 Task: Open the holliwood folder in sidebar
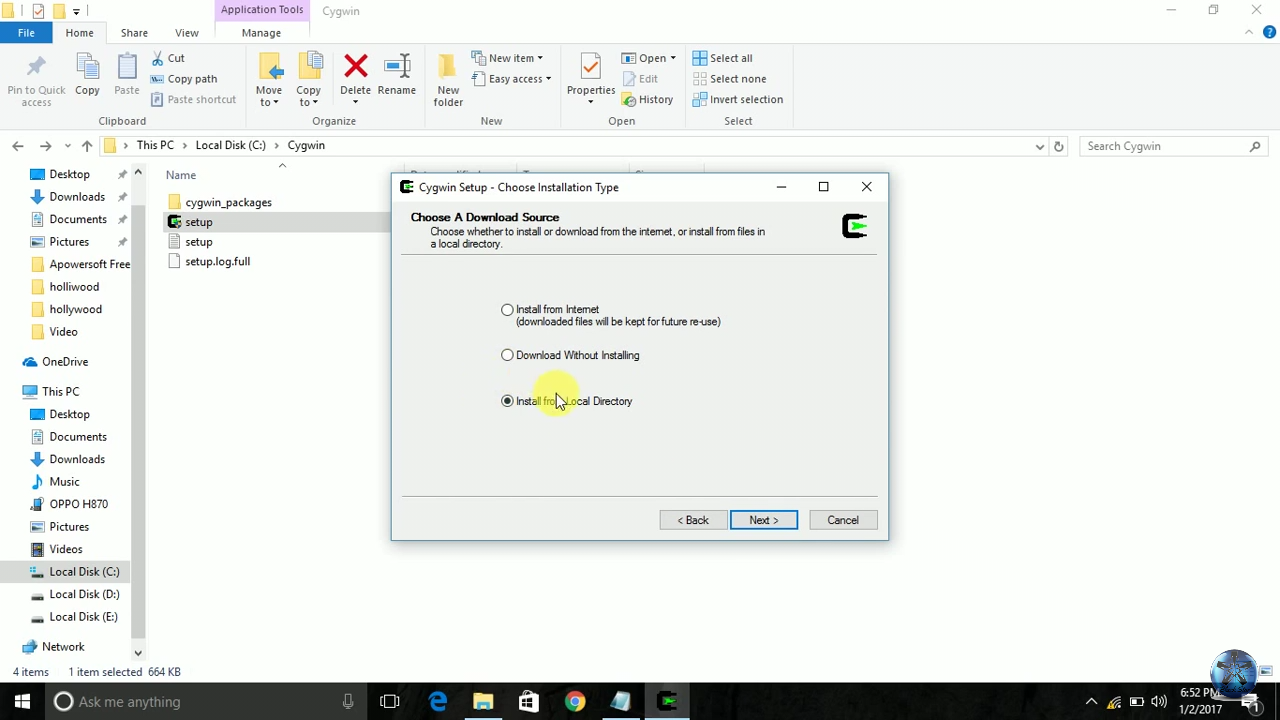tap(74, 287)
